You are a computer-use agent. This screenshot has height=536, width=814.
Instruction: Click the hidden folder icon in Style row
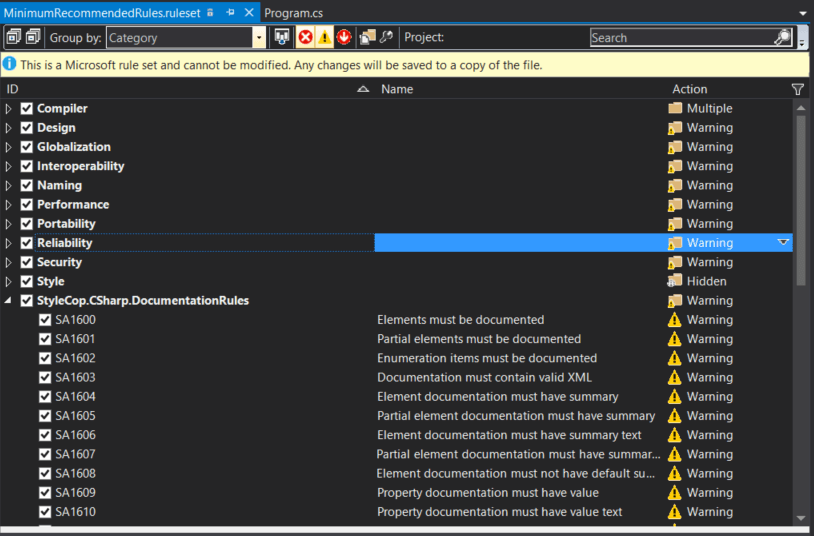[x=674, y=282]
